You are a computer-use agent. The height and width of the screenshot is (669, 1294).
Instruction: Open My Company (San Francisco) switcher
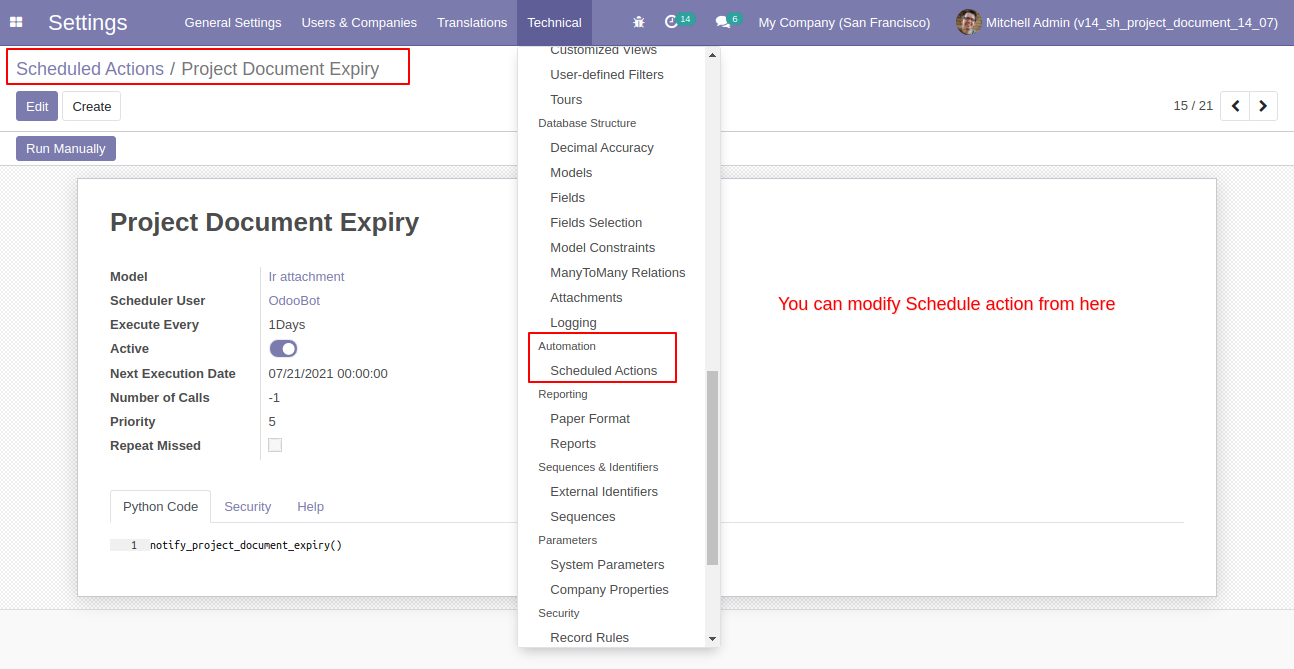coord(844,22)
